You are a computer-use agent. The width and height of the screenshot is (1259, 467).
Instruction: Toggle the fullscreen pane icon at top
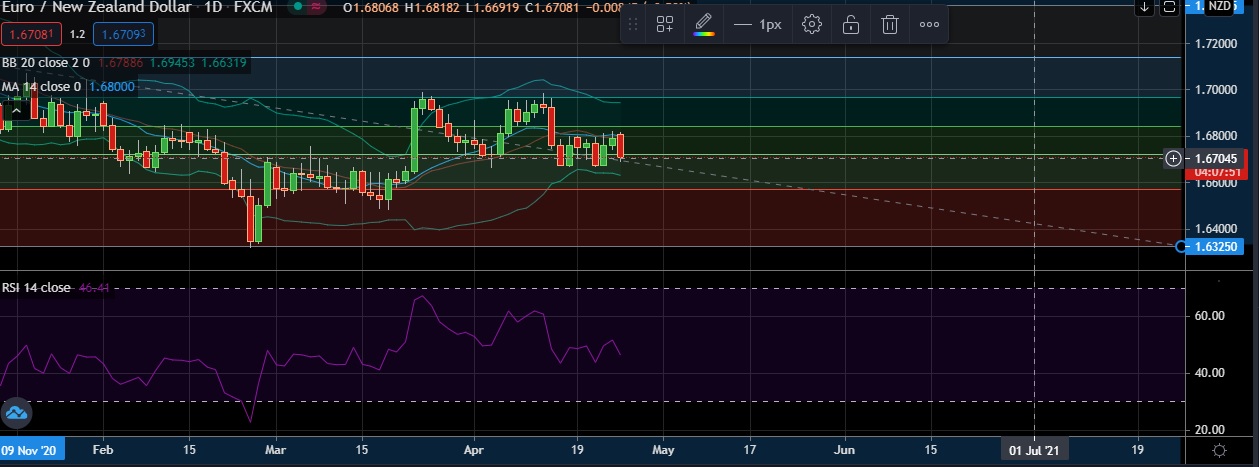(1169, 7)
